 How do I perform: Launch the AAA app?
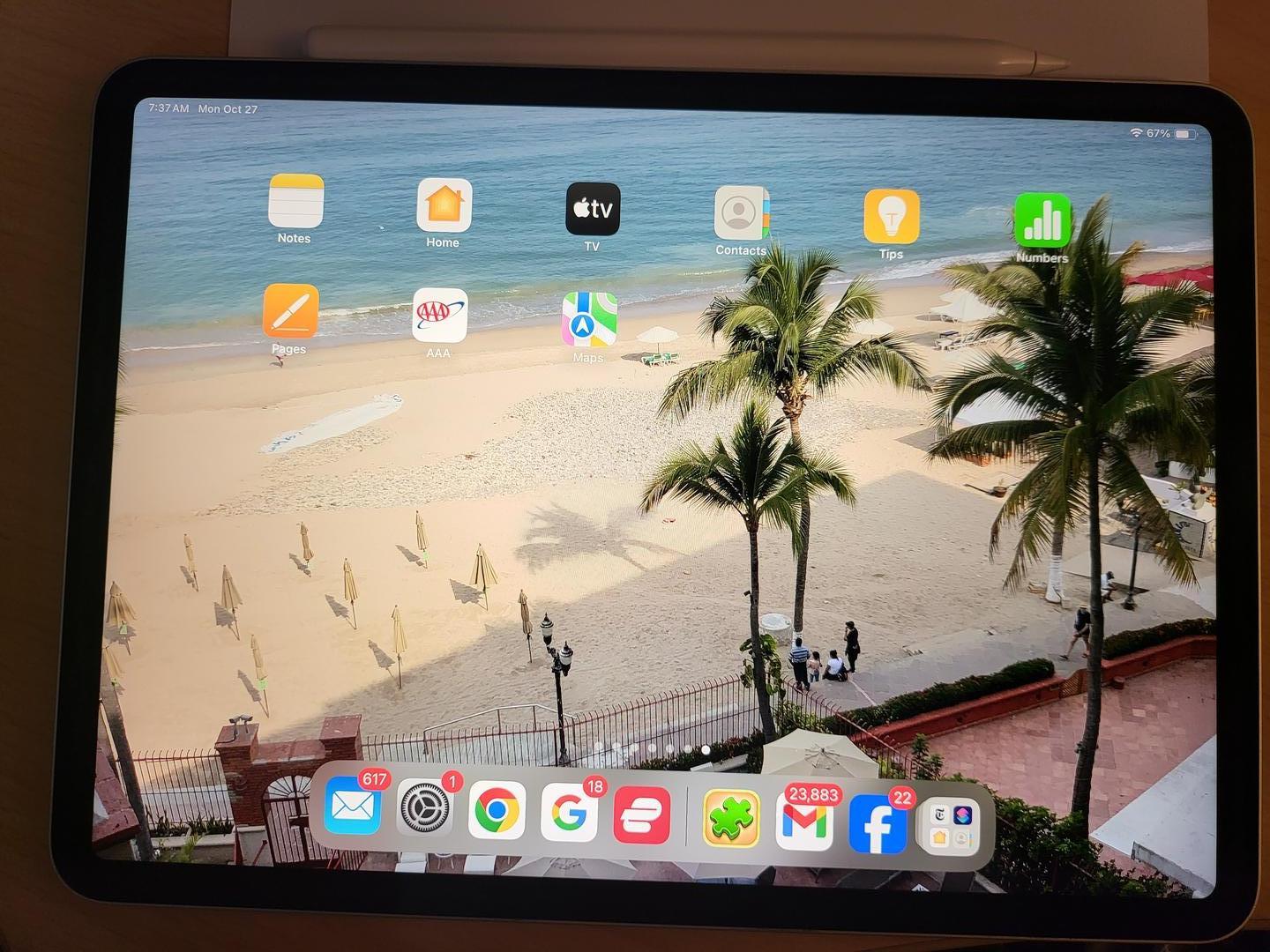click(x=439, y=316)
